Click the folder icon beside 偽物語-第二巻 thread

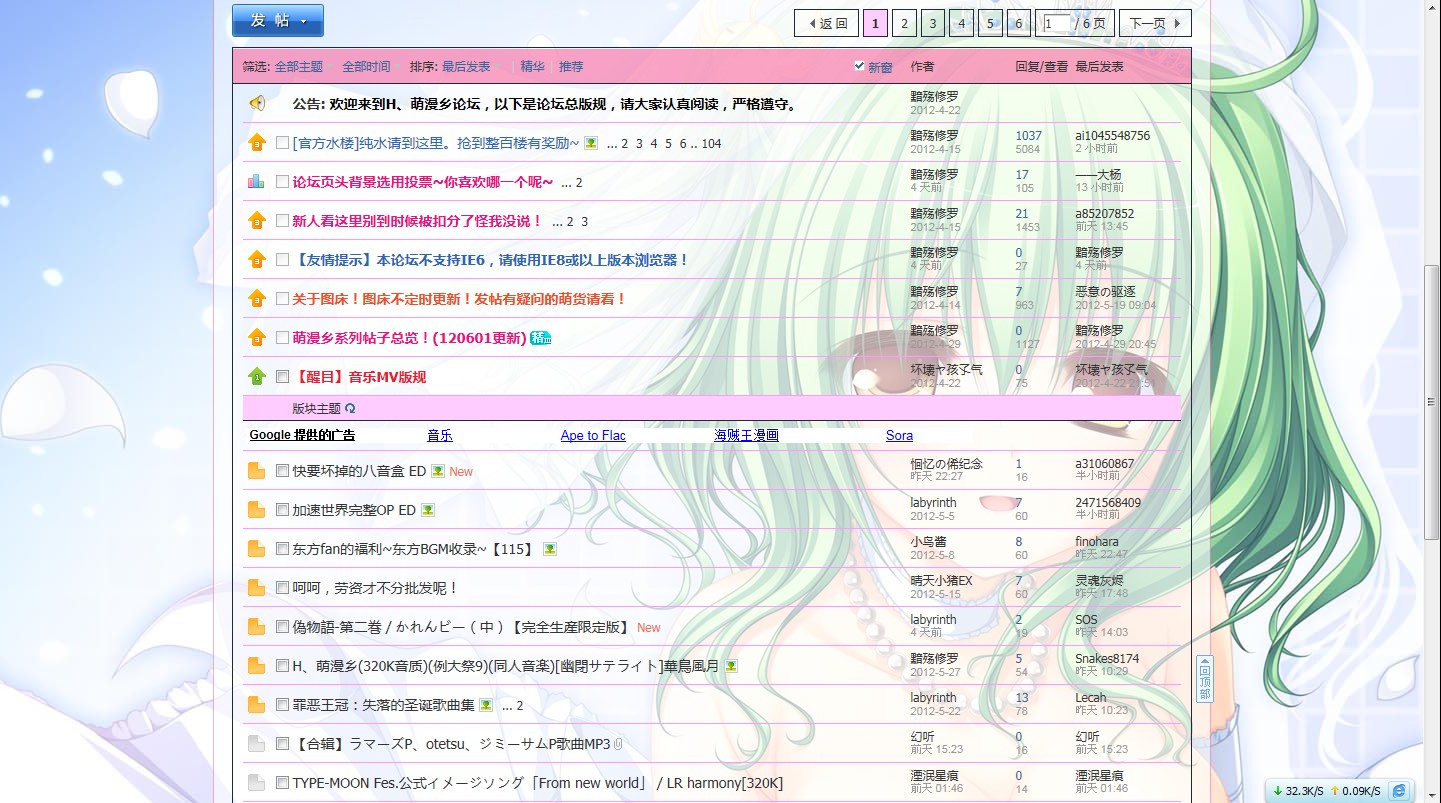[256, 627]
